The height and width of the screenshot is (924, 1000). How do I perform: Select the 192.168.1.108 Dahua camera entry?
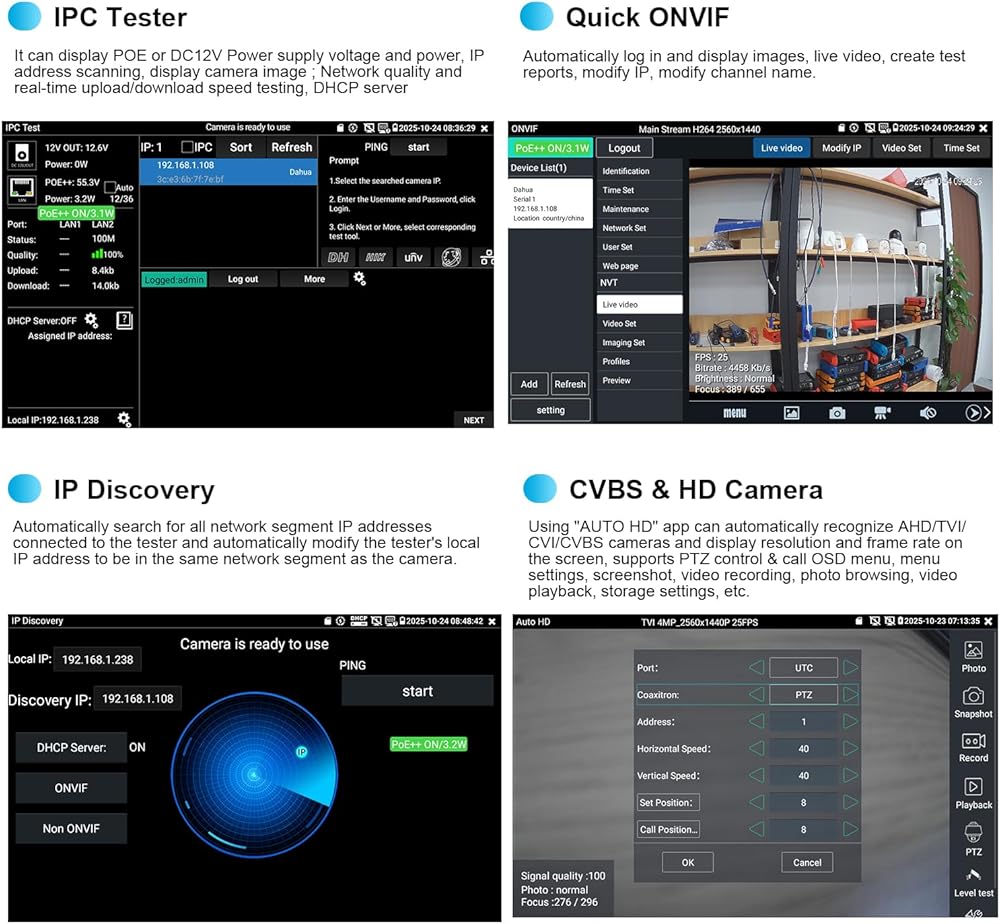[x=230, y=172]
